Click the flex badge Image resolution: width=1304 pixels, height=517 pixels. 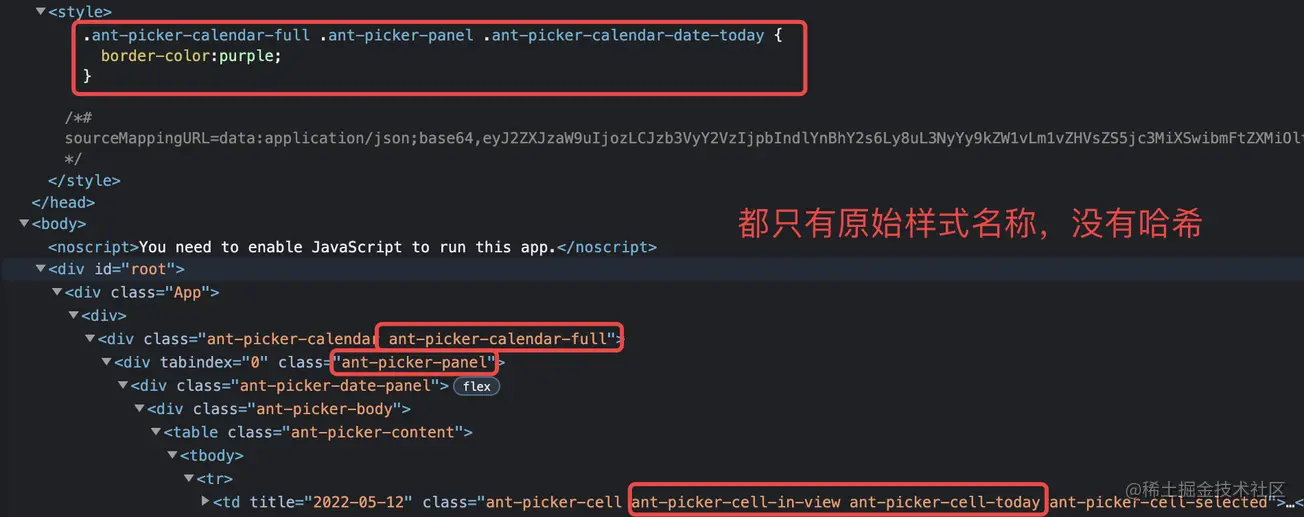477,386
